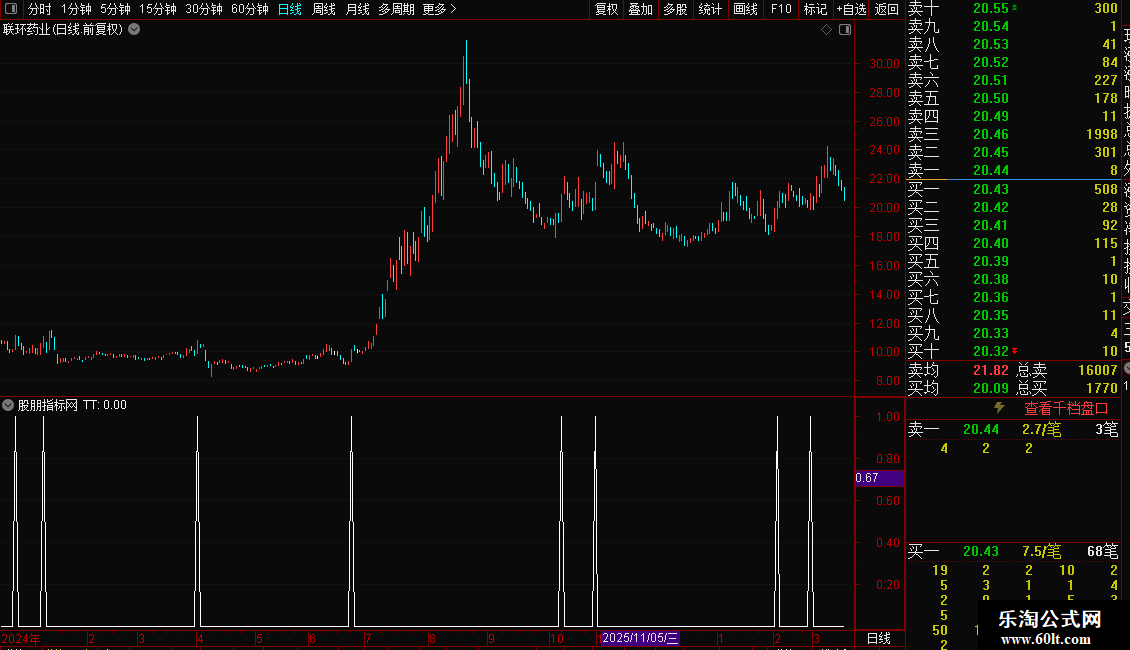Viewport: 1130px width, 650px height.
Task: Click 卖三 volume 1998
Action: [1102, 134]
